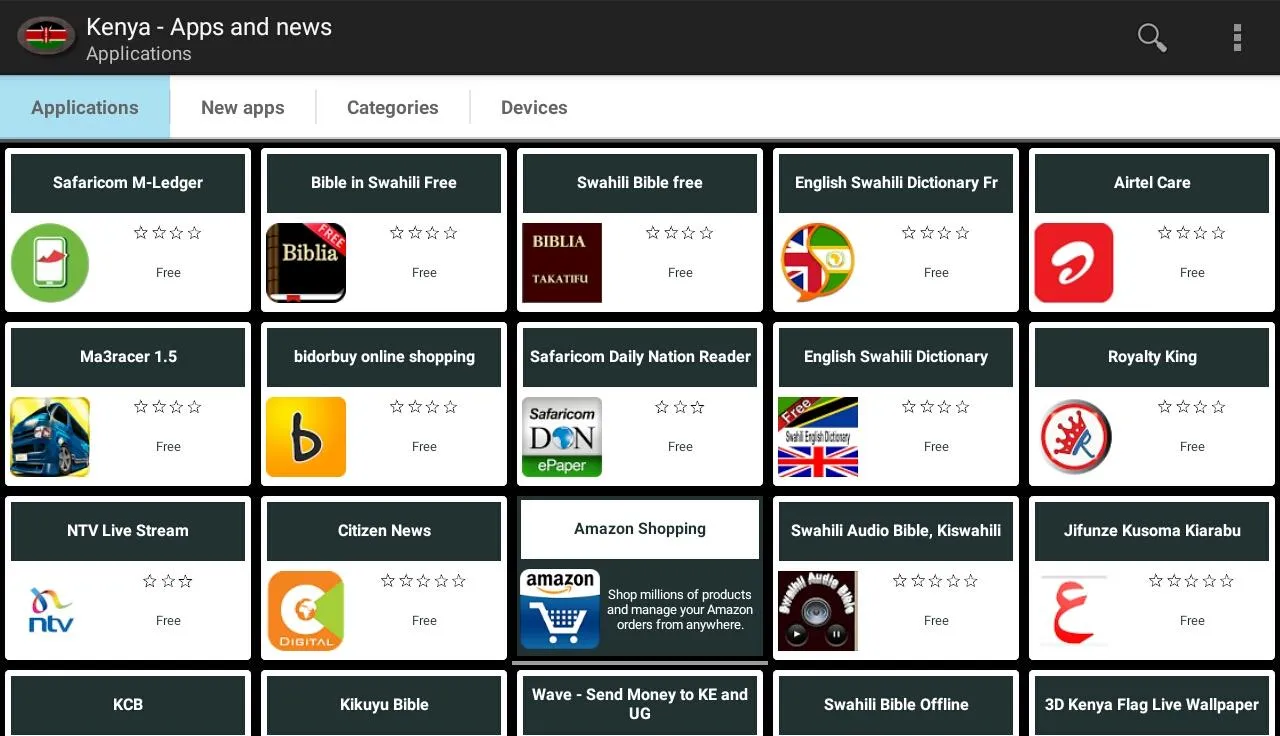Click the Amazon ad description text
The width and height of the screenshot is (1280, 736).
coord(680,609)
